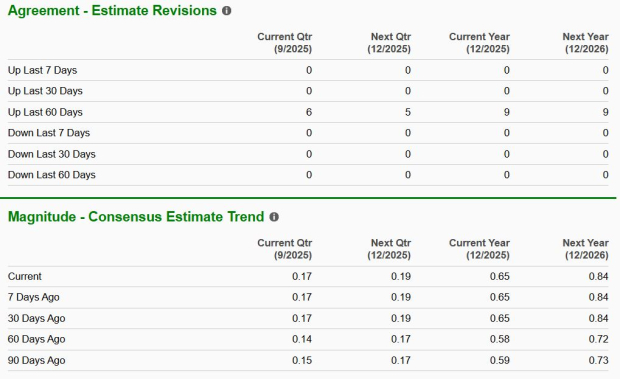620x379 pixels.
Task: Click 0.17 in the Current row
Action: (x=302, y=276)
